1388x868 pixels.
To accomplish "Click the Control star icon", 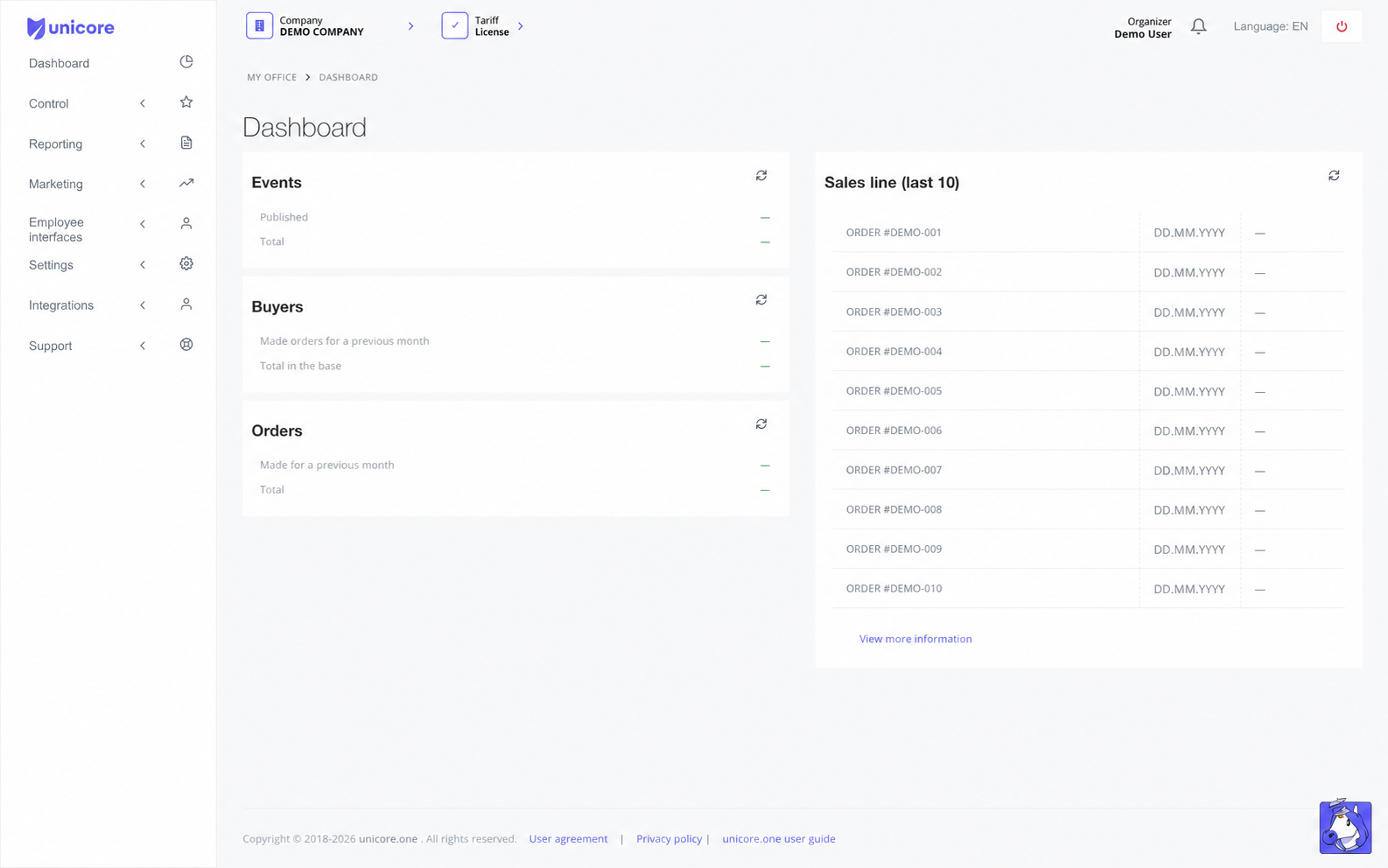I will coord(186,102).
